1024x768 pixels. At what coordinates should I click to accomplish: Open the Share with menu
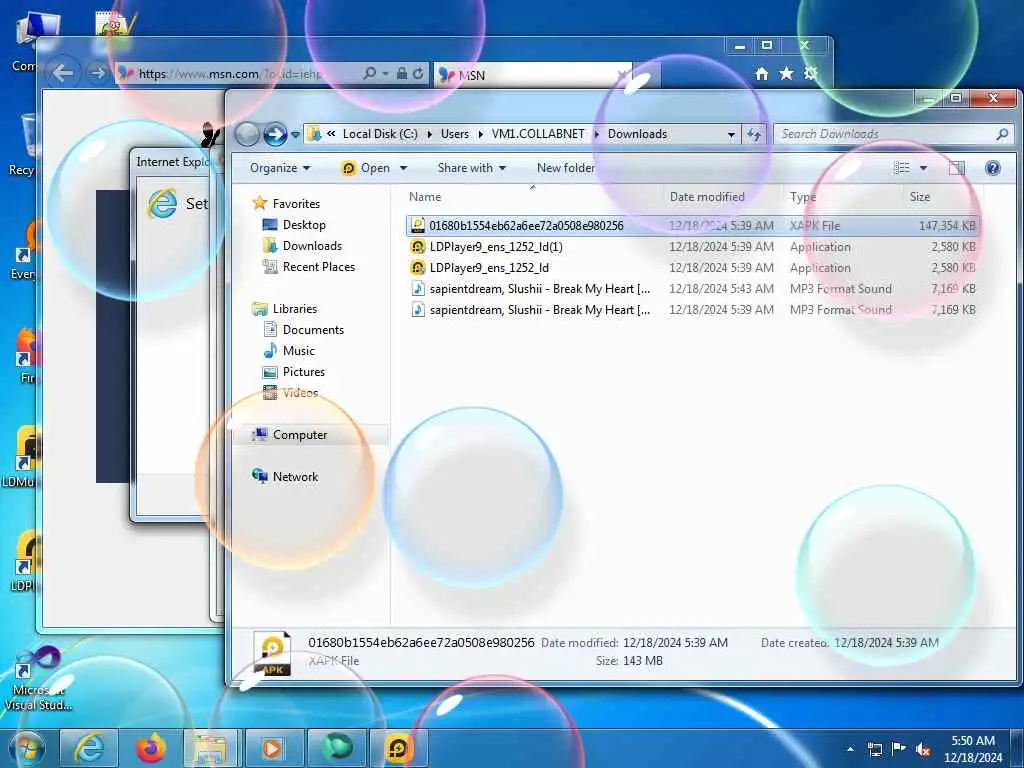pyautogui.click(x=472, y=168)
